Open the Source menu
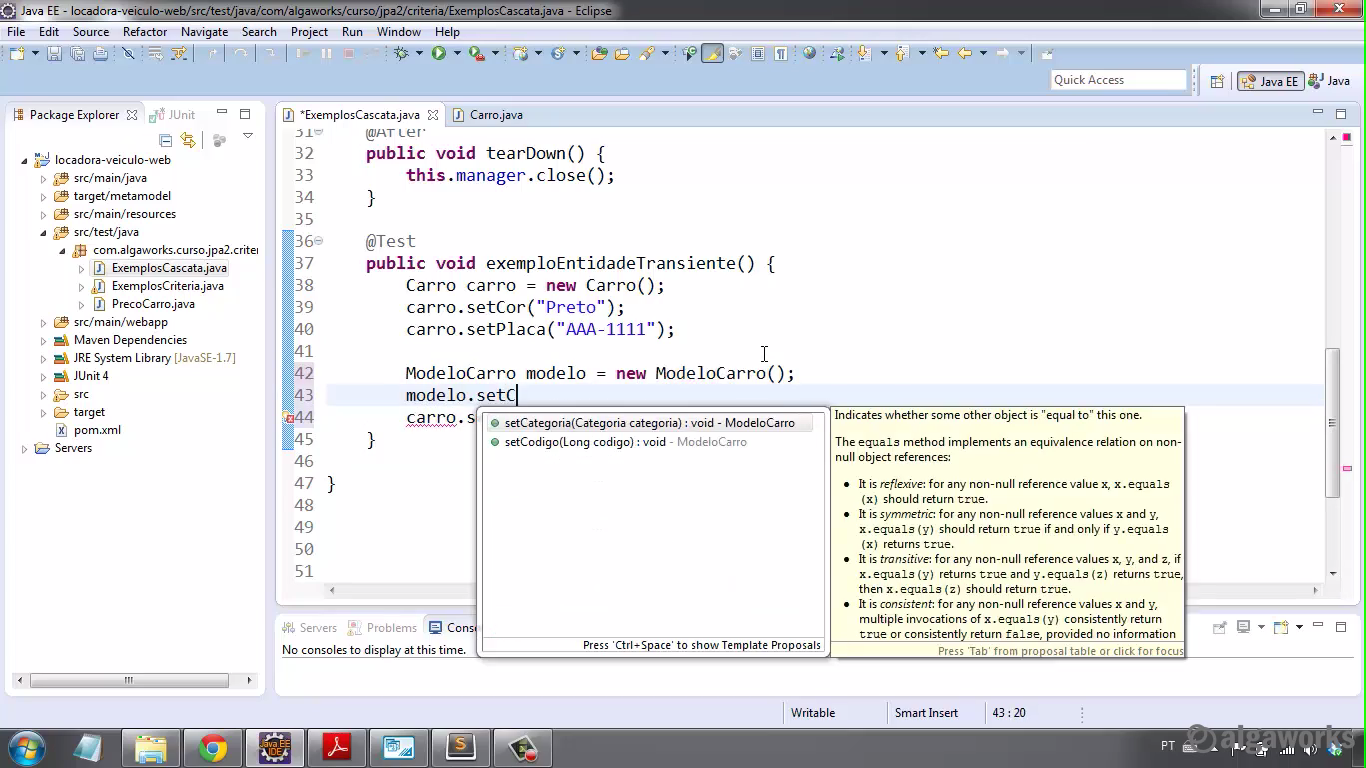The image size is (1366, 768). click(x=90, y=31)
